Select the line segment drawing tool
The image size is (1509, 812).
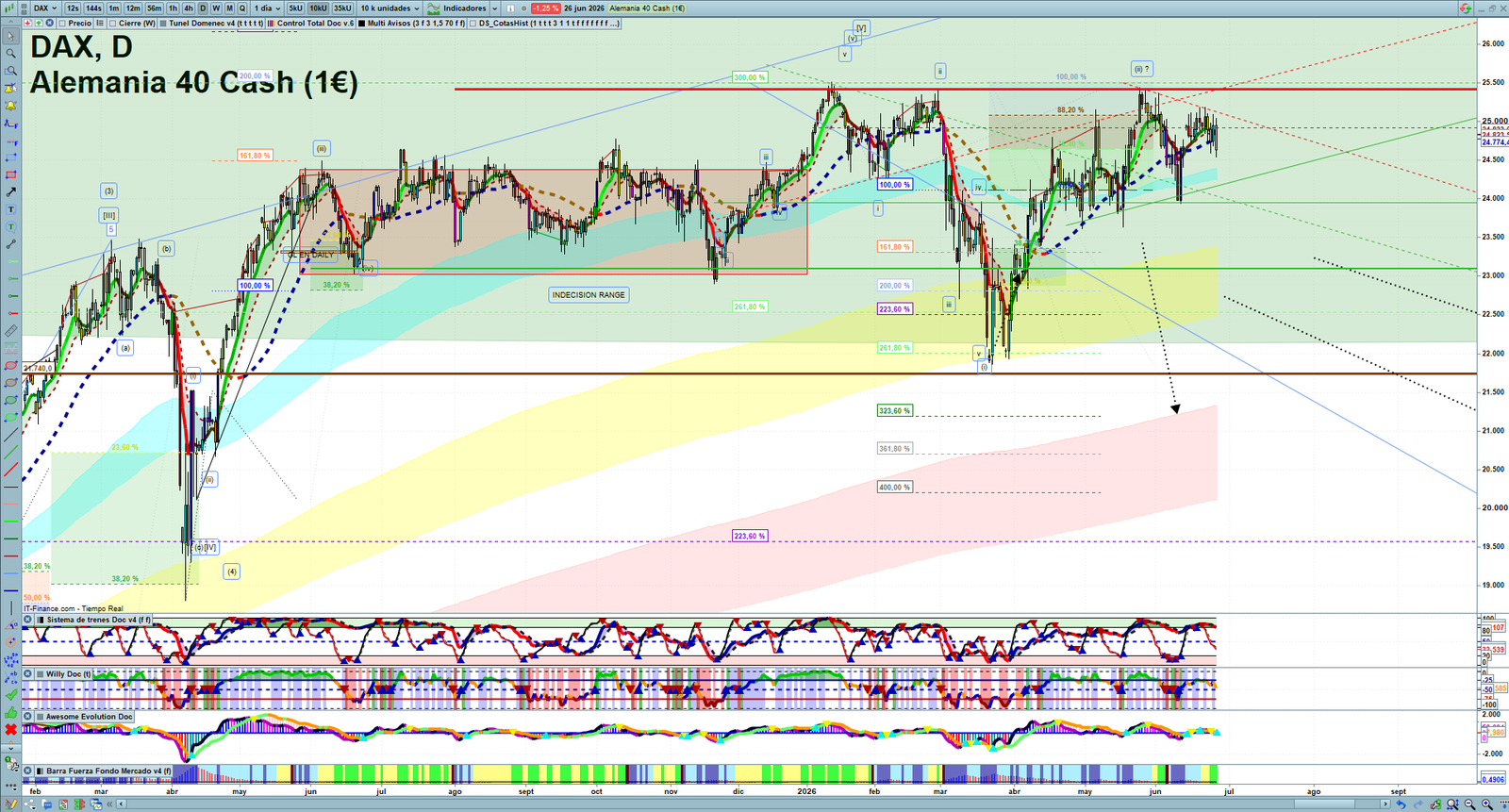point(10,244)
